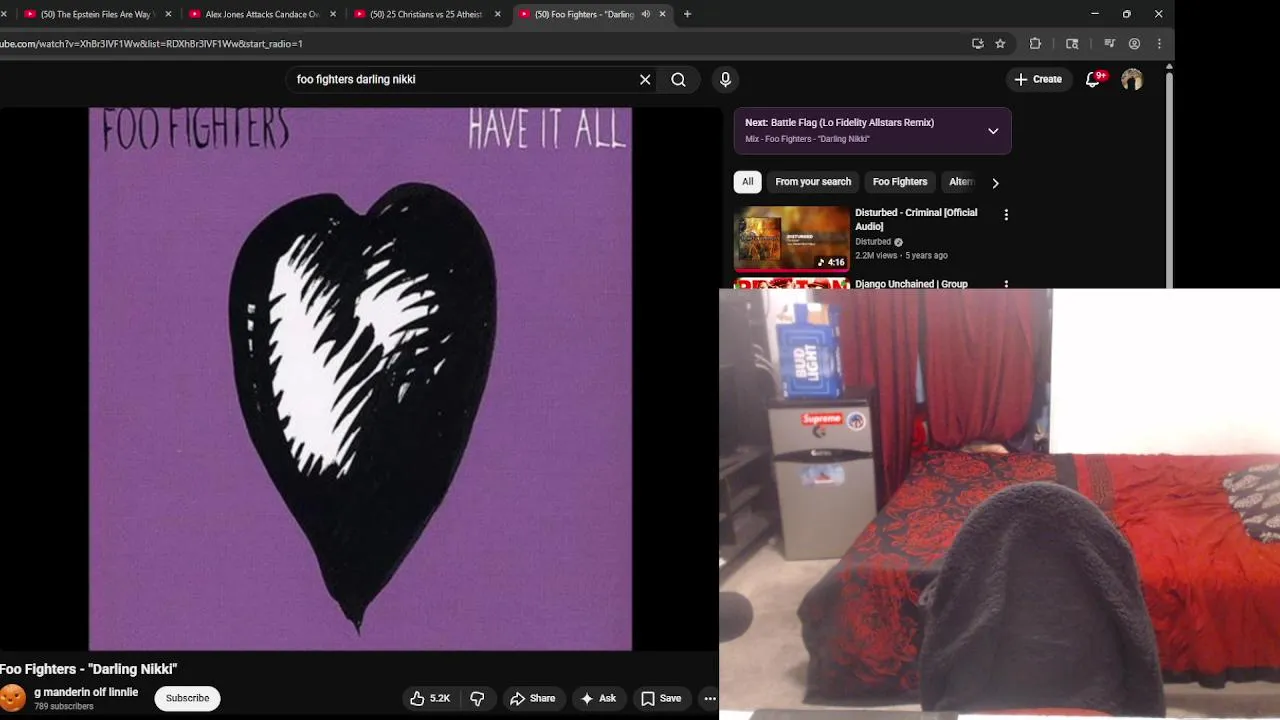Select the All filter chip
This screenshot has height=720, width=1280.
point(747,182)
